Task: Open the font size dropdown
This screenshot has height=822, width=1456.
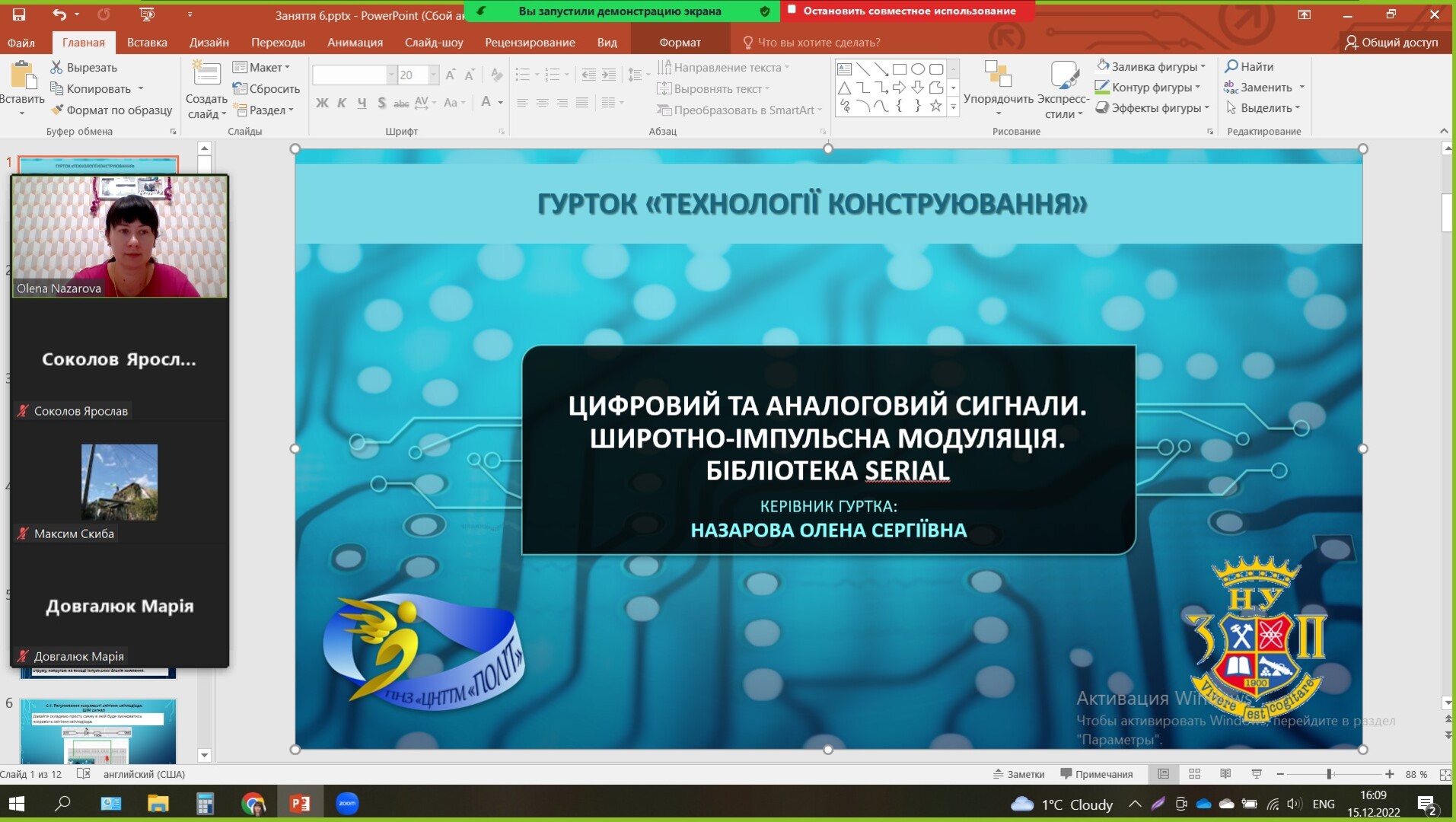Action: (433, 75)
